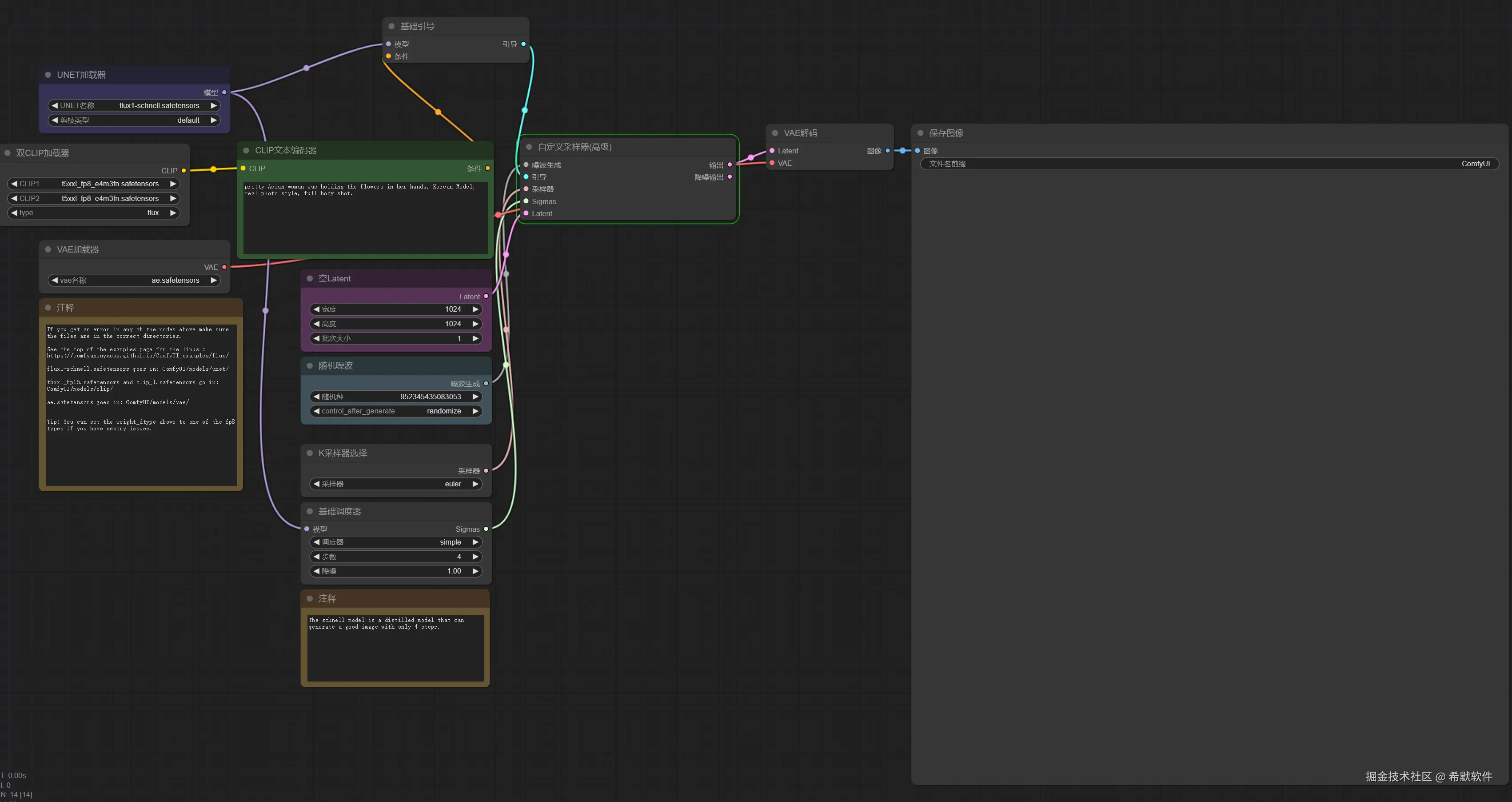Click the 文件名前缀 field in 保存图像

click(1209, 164)
